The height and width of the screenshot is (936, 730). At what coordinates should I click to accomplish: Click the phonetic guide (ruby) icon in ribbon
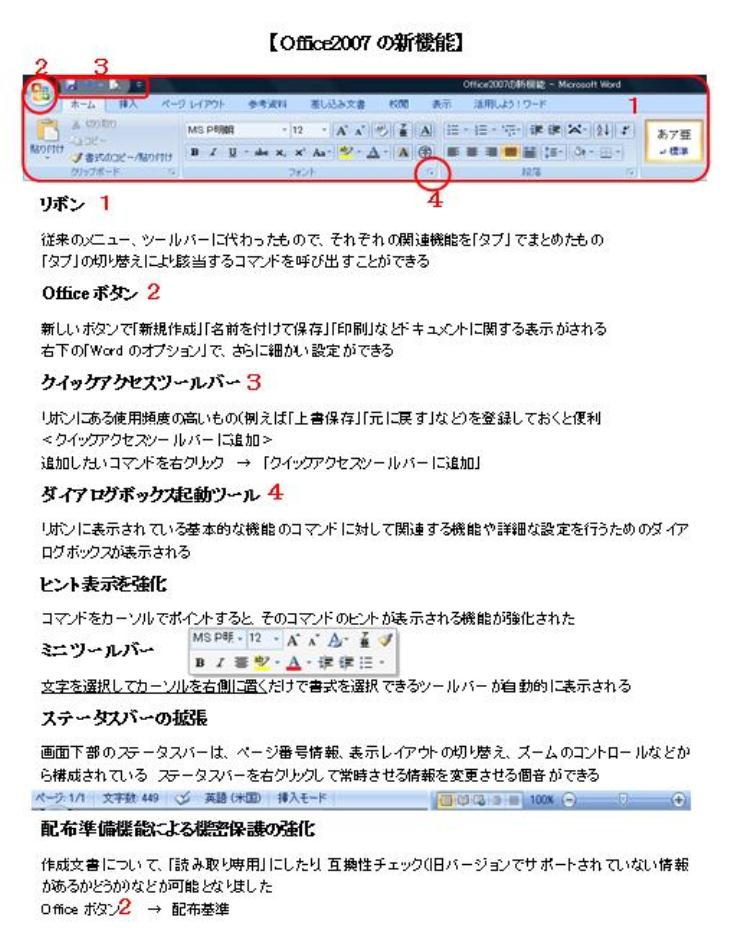(x=403, y=130)
